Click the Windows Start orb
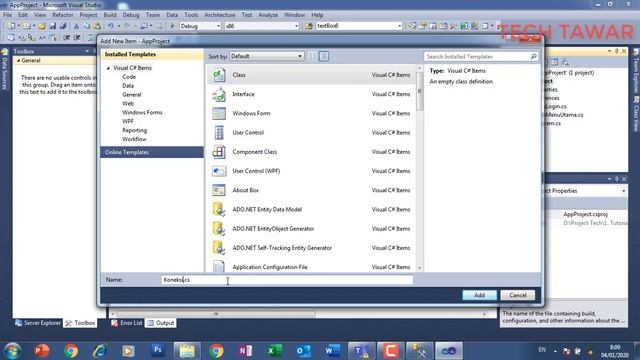Image resolution: width=640 pixels, height=360 pixels. (x=12, y=351)
